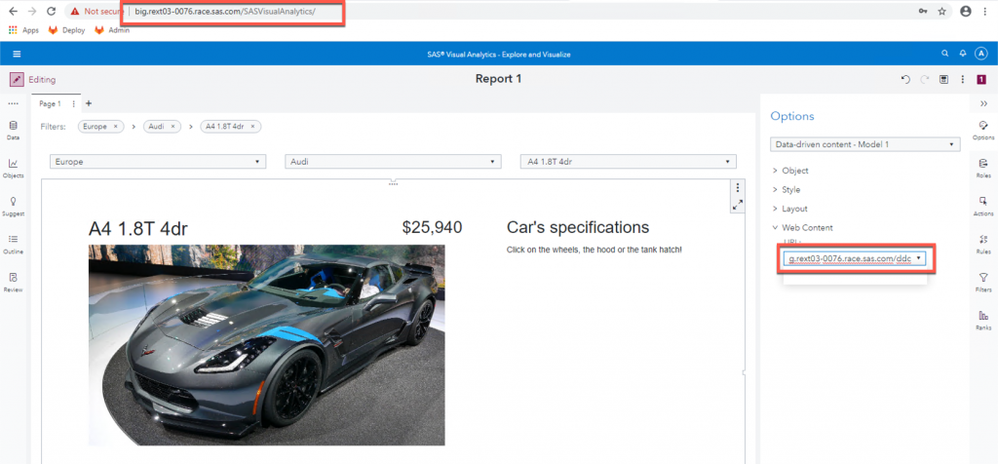
Task: Switch to the Filters pane
Action: 983,282
